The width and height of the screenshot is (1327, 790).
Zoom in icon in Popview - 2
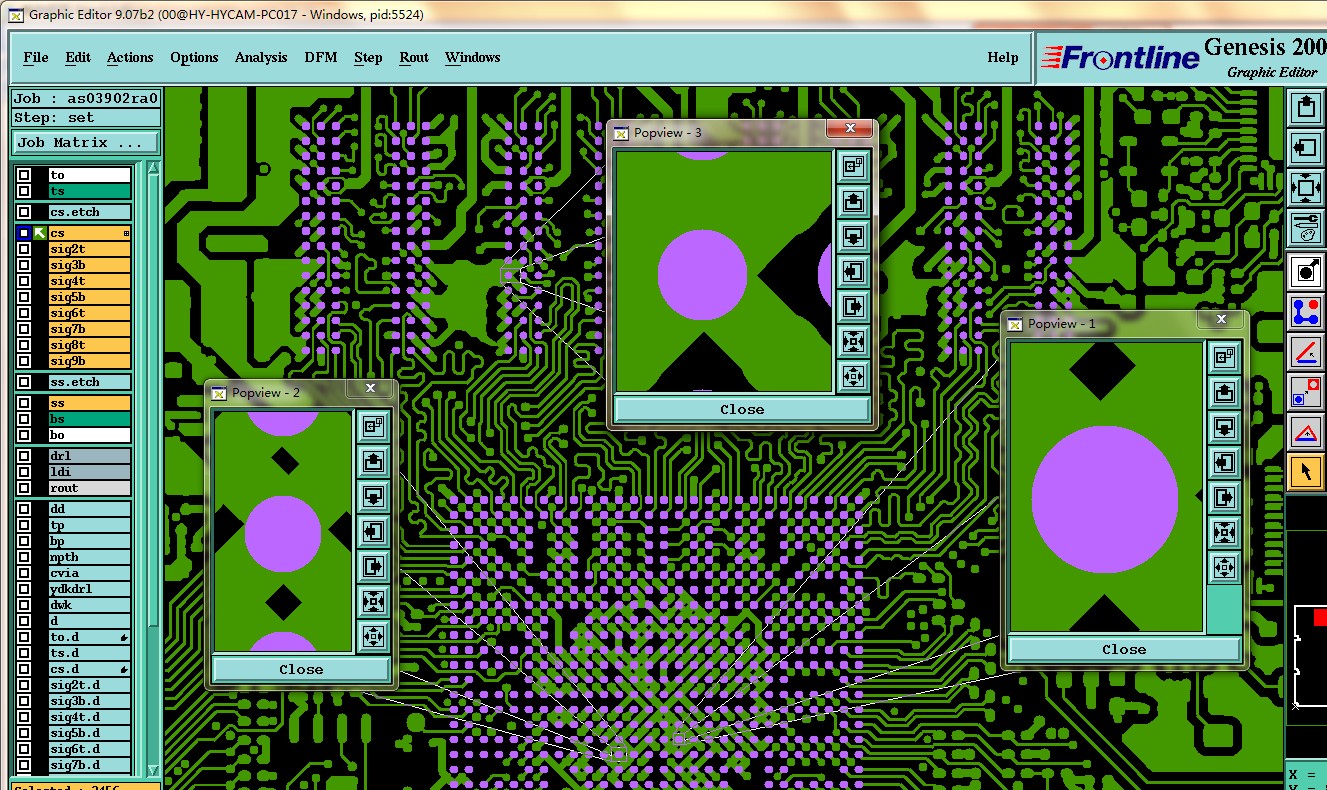tap(373, 601)
